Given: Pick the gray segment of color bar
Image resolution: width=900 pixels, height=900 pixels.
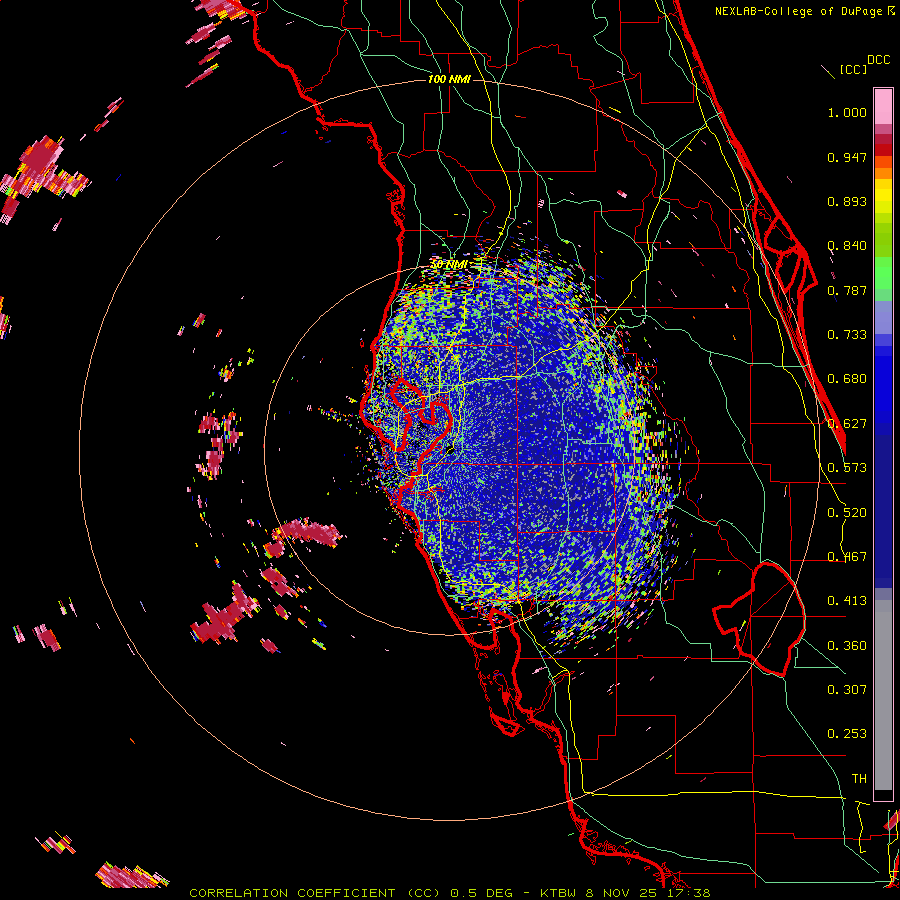Looking at the screenshot, I should pos(883,695).
